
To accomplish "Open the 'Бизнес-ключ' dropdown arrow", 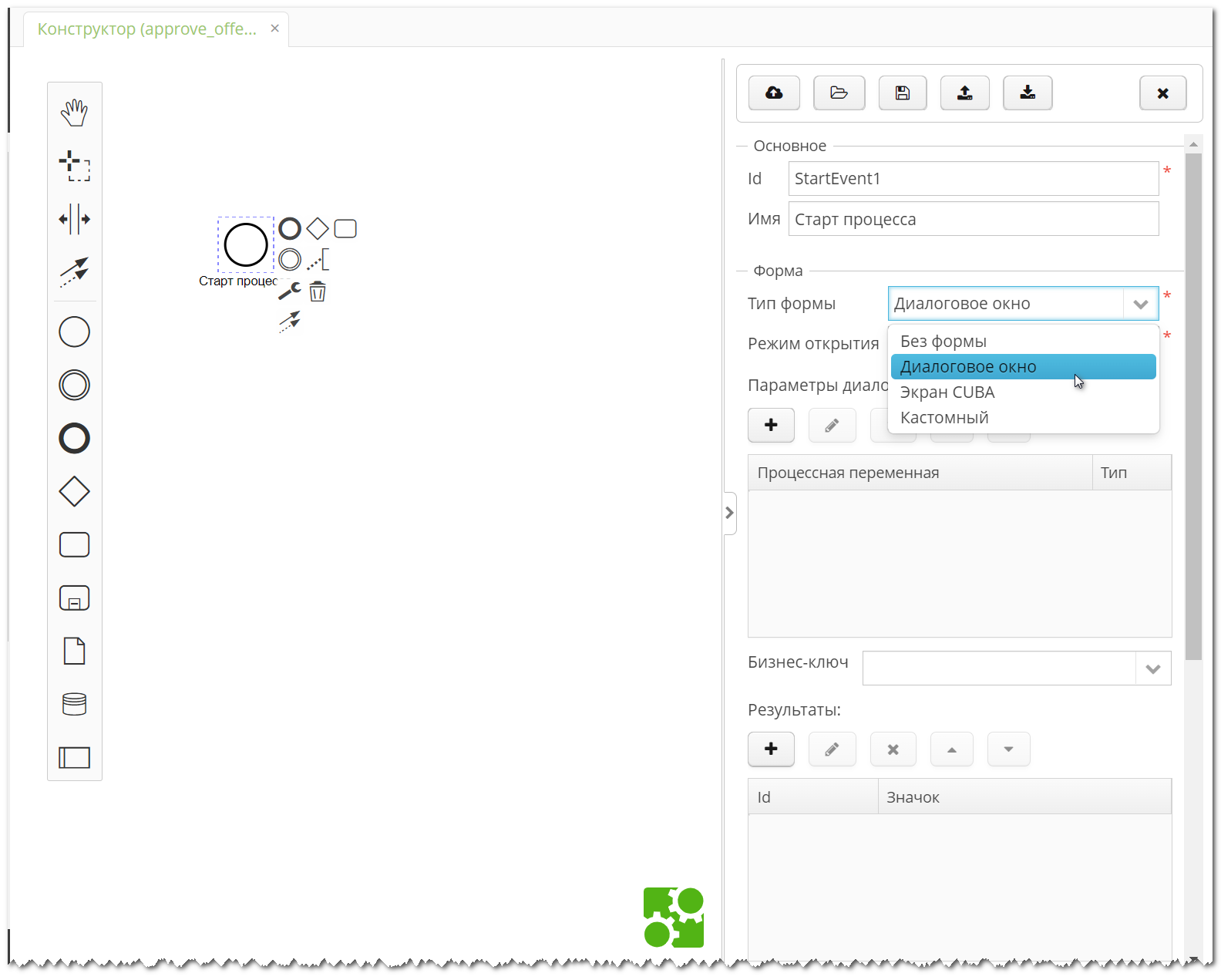I will click(x=1153, y=668).
